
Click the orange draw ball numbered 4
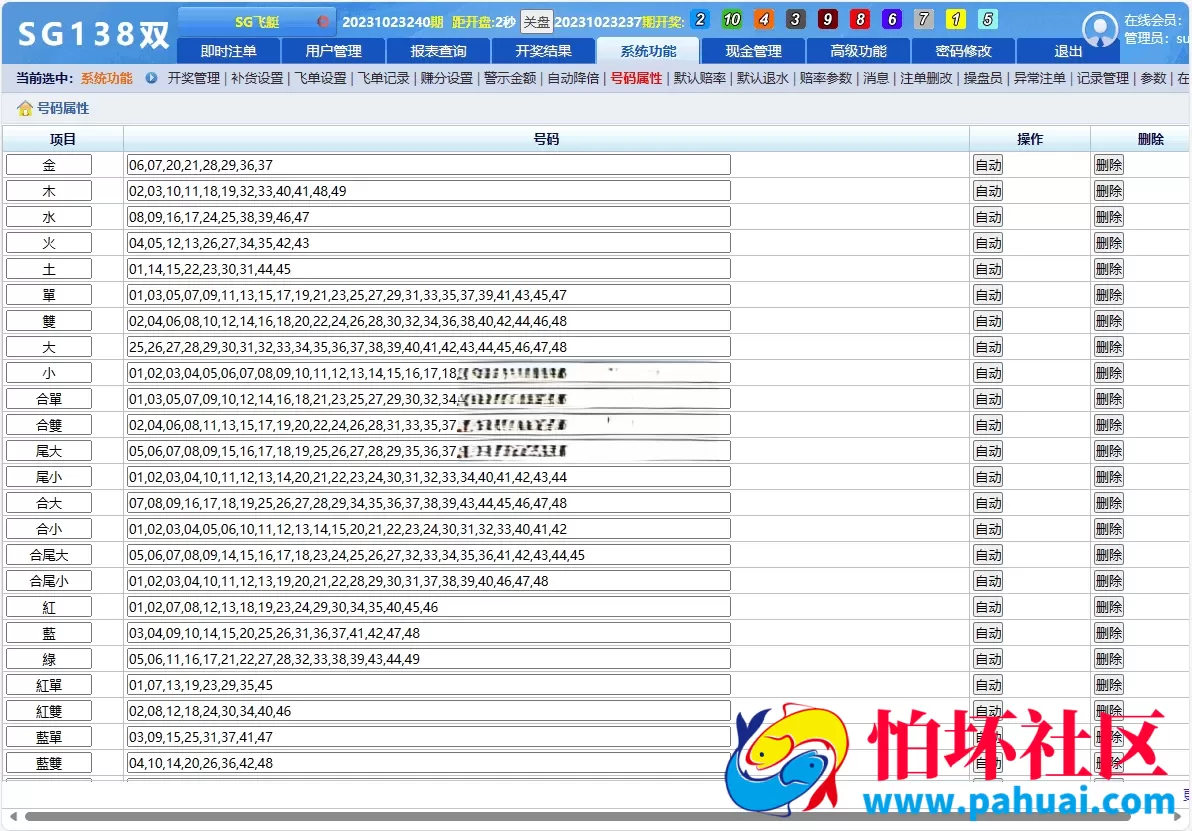pos(764,20)
